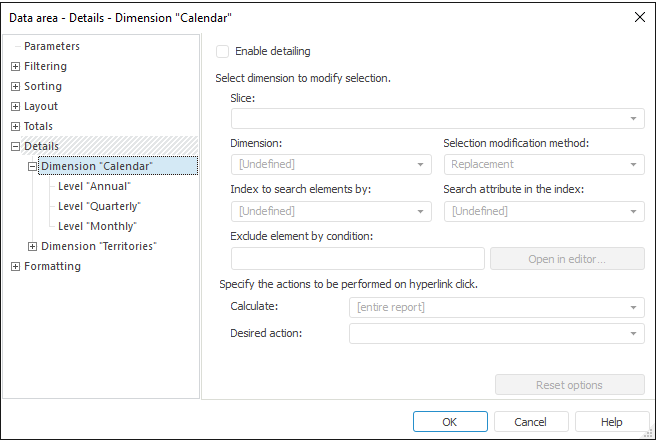Click the Cancel button
This screenshot has width=657, height=443.
(x=531, y=422)
